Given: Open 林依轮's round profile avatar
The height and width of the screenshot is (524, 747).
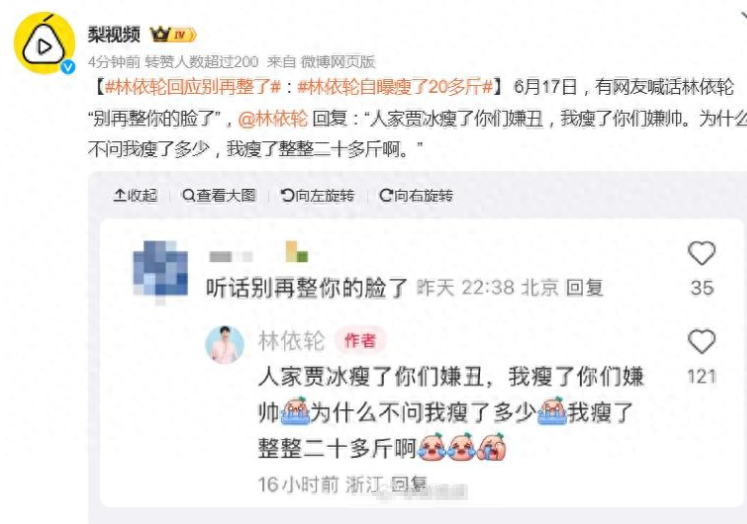Looking at the screenshot, I should (x=224, y=344).
